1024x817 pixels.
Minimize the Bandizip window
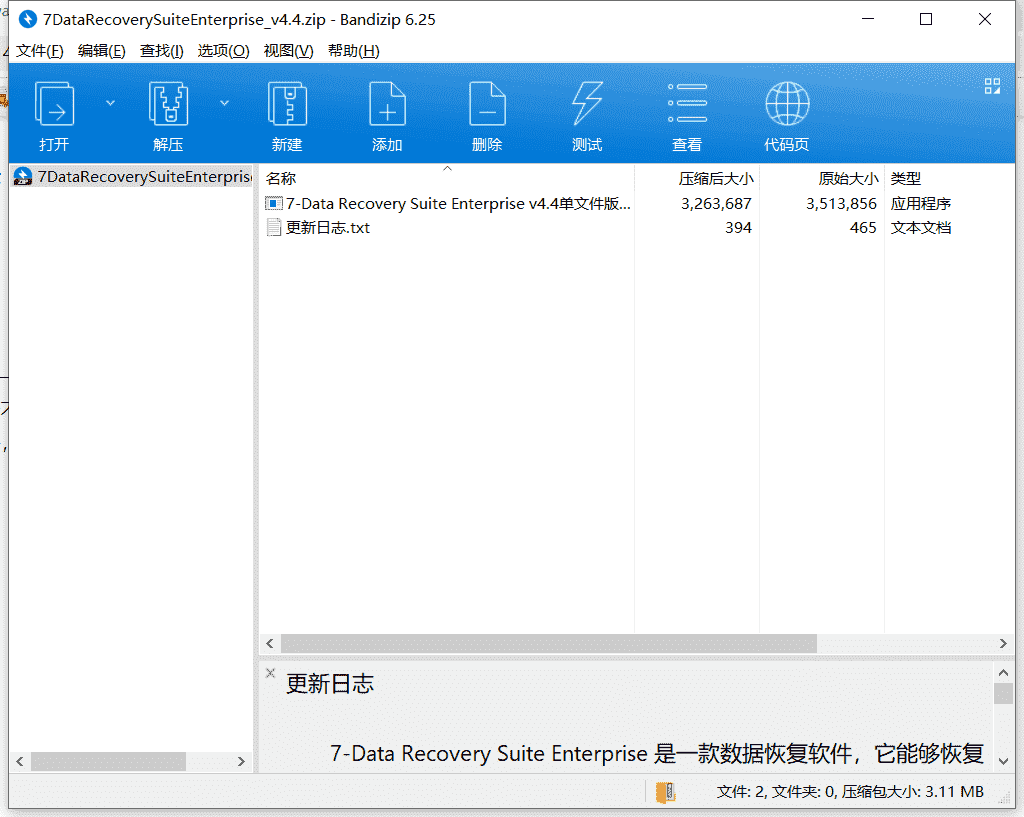[868, 19]
